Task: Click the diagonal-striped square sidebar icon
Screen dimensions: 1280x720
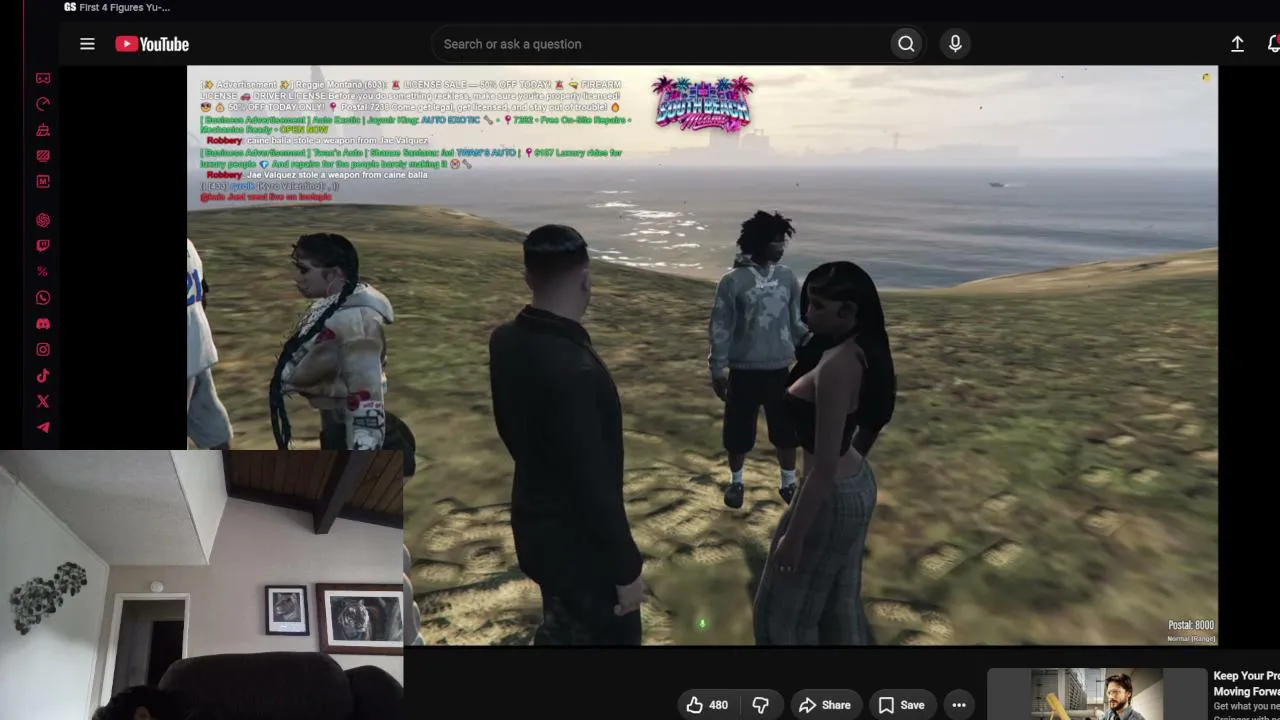Action: point(43,156)
